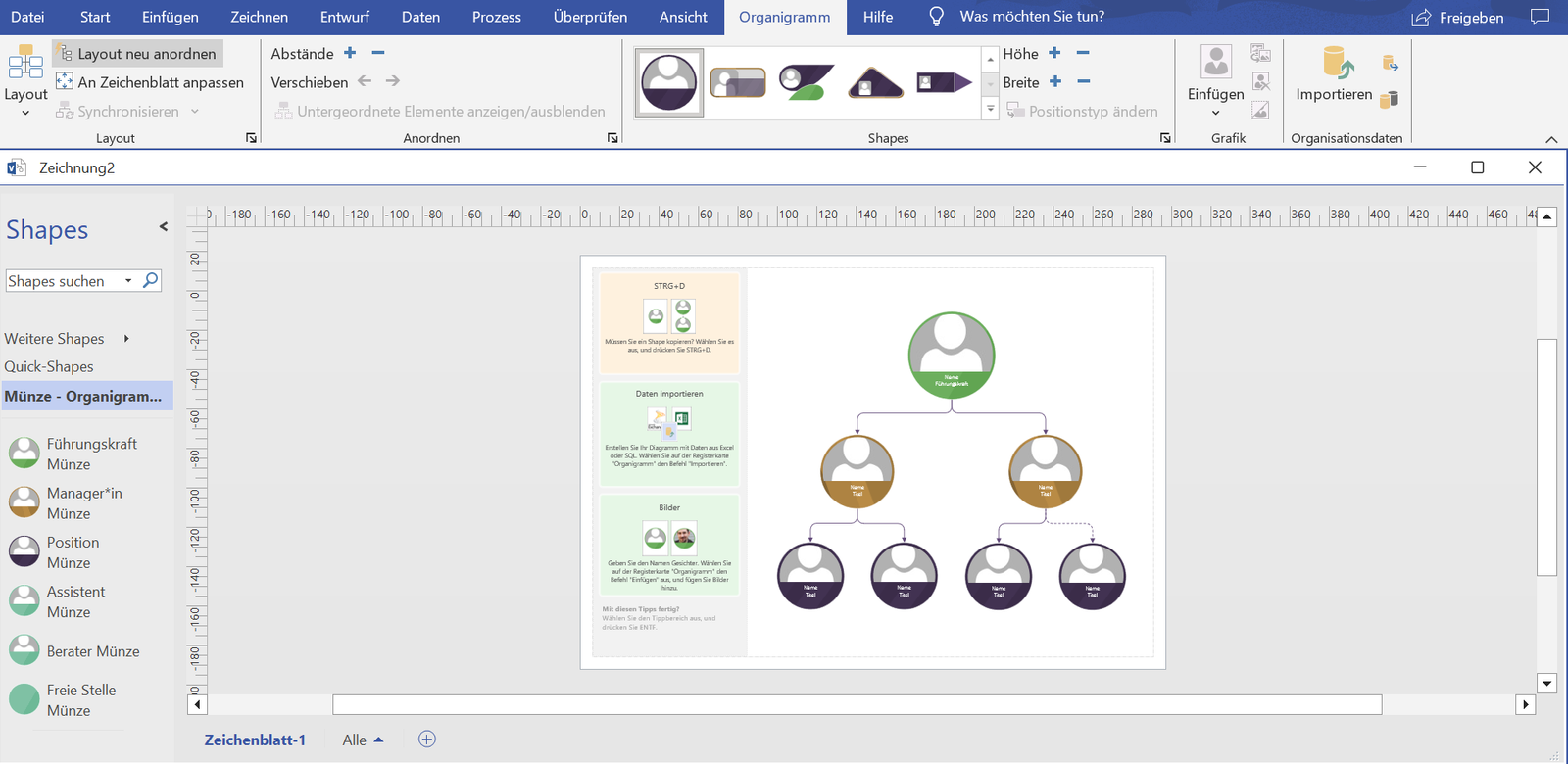Open the Layout group dialog launcher
Image resolution: width=1568 pixels, height=764 pixels.
click(x=251, y=138)
